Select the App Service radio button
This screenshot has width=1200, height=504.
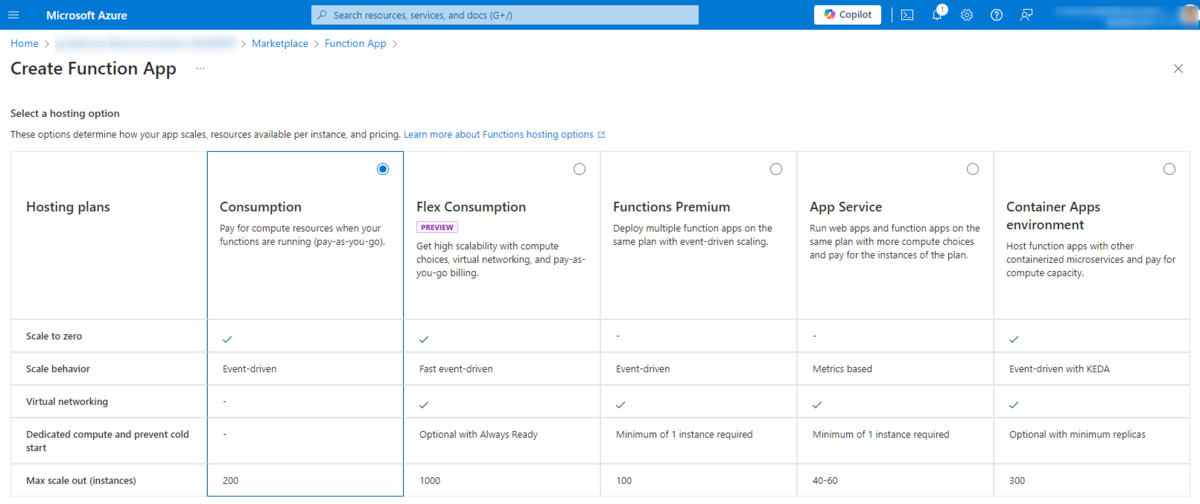coord(973,169)
